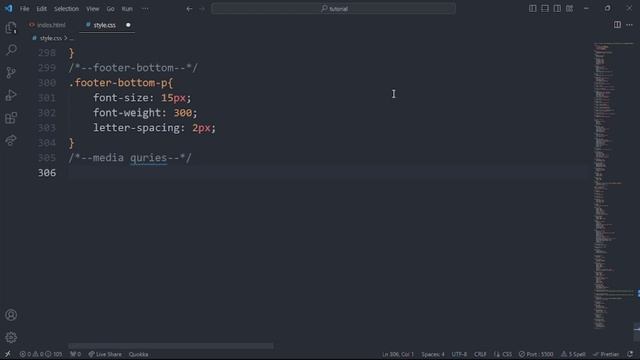Image resolution: width=640 pixels, height=360 pixels.
Task: Change the UTF-8 encoding
Action: click(x=459, y=354)
